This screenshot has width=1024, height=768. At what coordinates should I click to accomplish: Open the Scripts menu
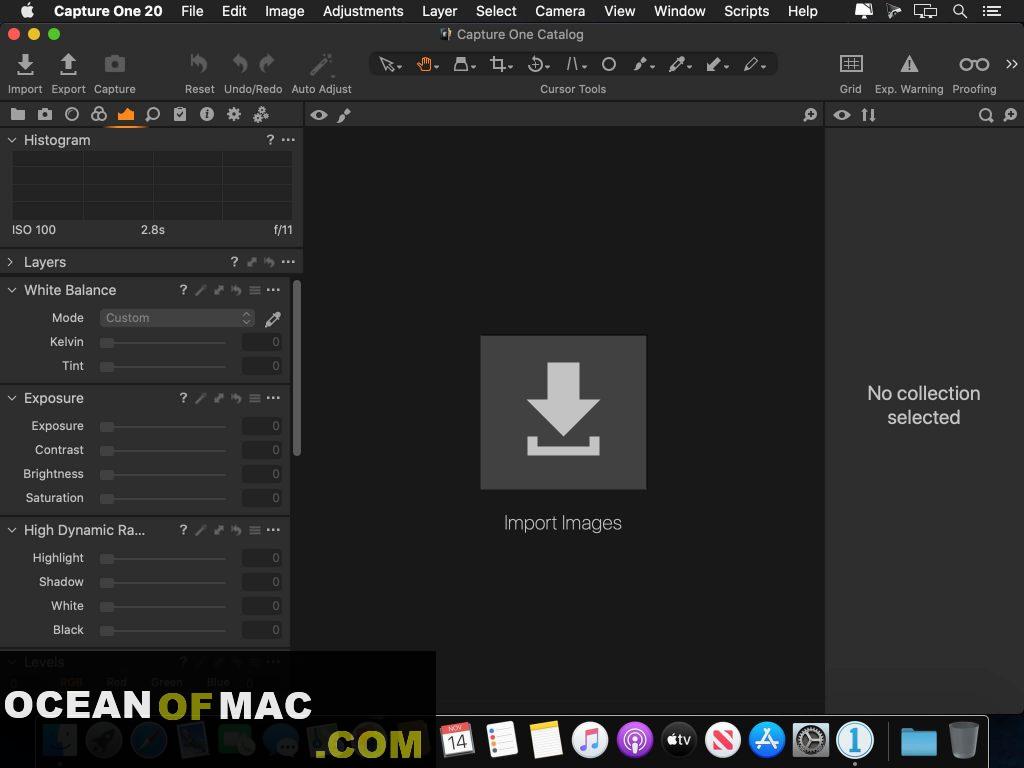click(x=746, y=11)
